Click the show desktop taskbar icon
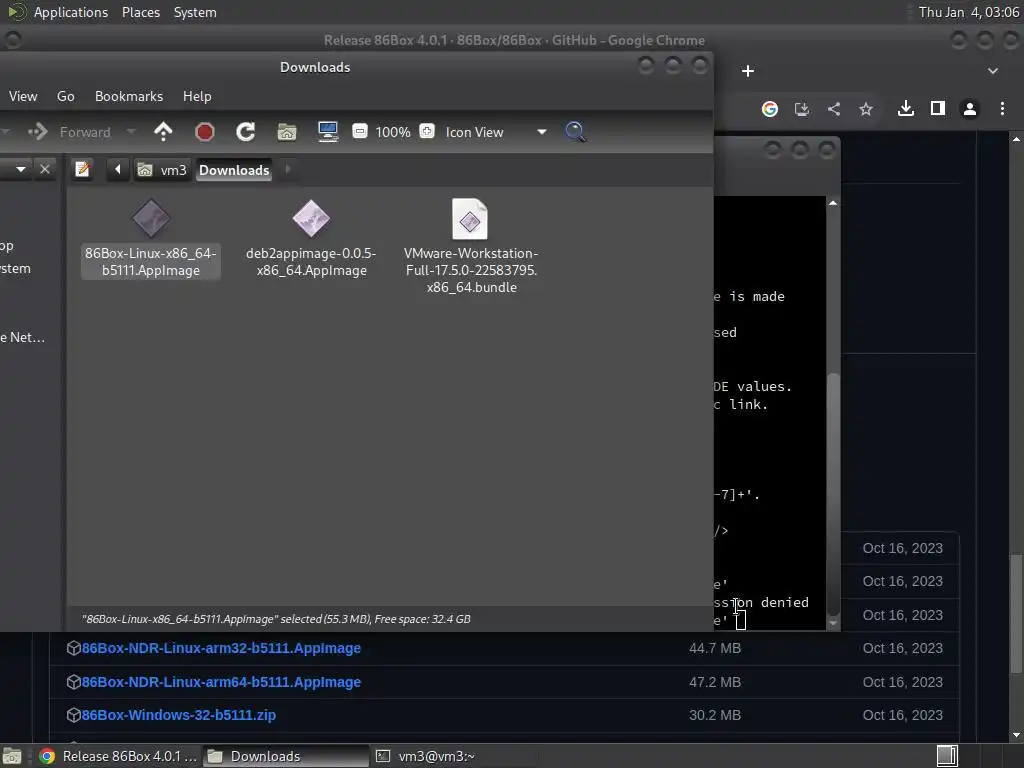 pyautogui.click(x=12, y=756)
